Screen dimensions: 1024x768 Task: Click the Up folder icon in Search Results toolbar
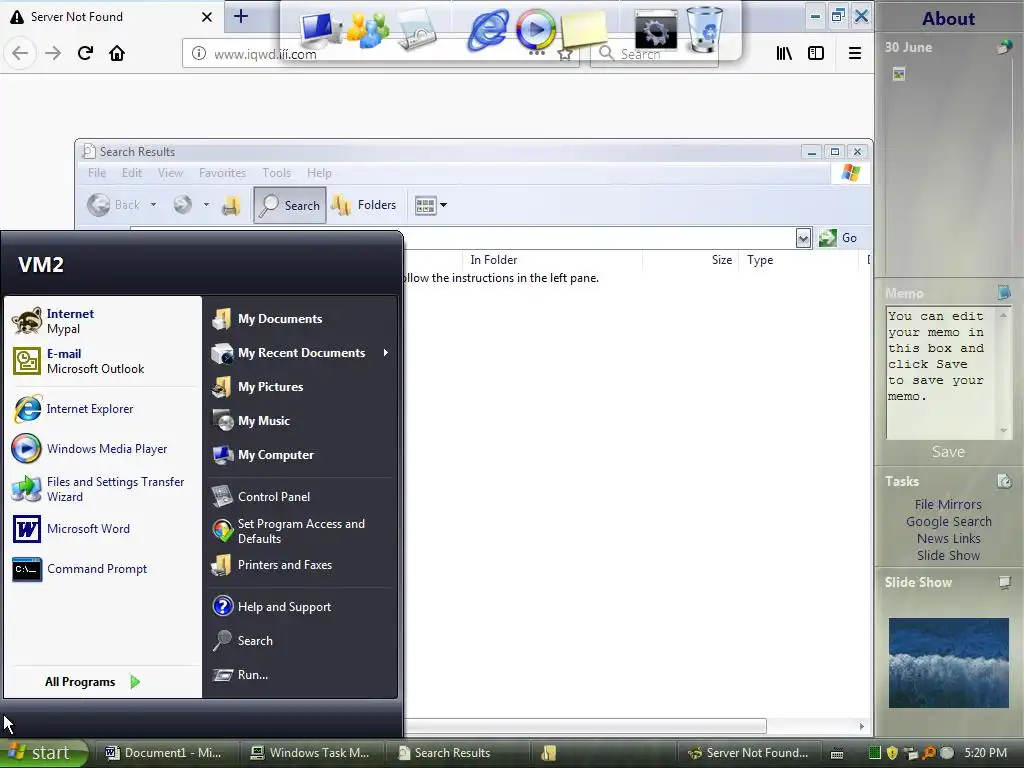(231, 206)
